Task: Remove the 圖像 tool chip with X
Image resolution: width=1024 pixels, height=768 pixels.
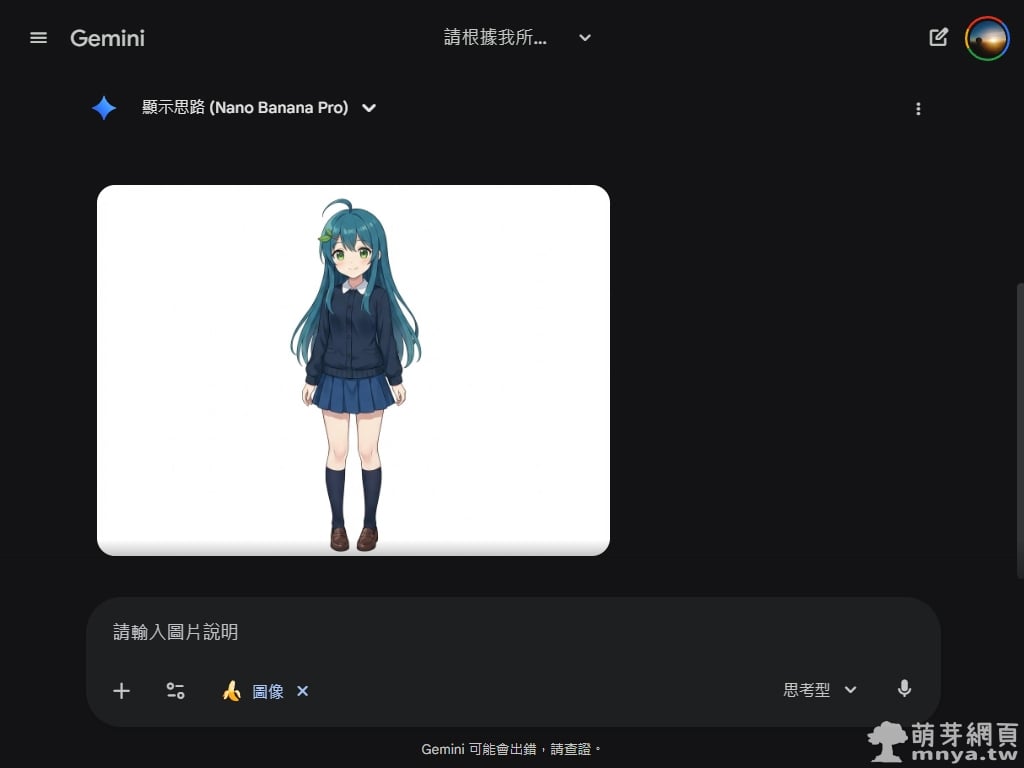Action: click(303, 691)
